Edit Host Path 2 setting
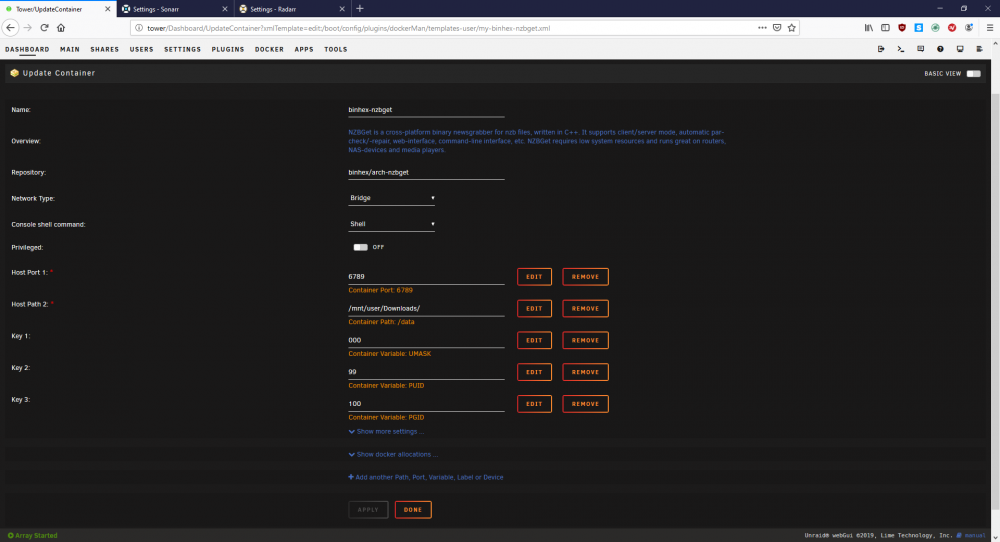The height and width of the screenshot is (542, 1000). pos(534,309)
